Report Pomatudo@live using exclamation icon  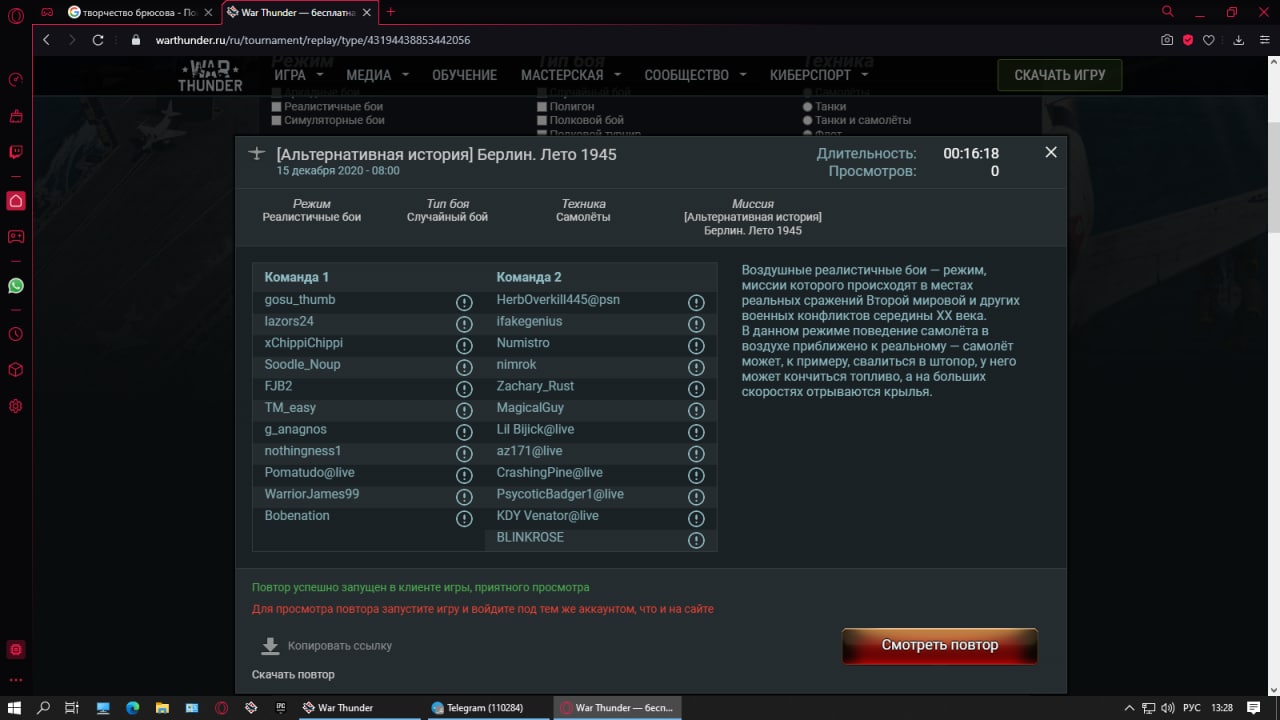[x=464, y=475]
